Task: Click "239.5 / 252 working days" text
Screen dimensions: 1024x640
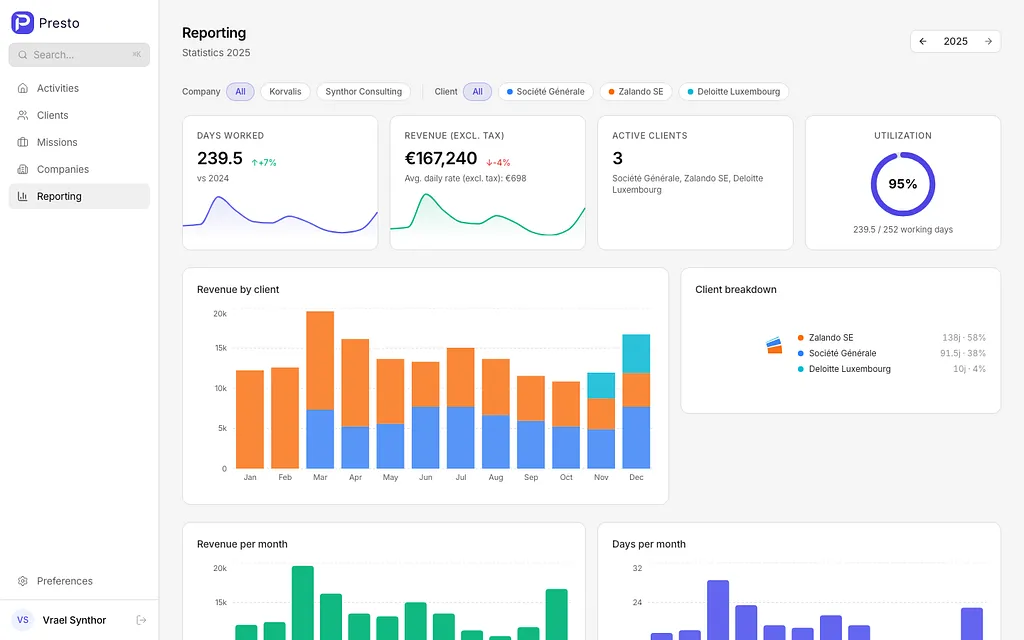Action: pos(903,230)
